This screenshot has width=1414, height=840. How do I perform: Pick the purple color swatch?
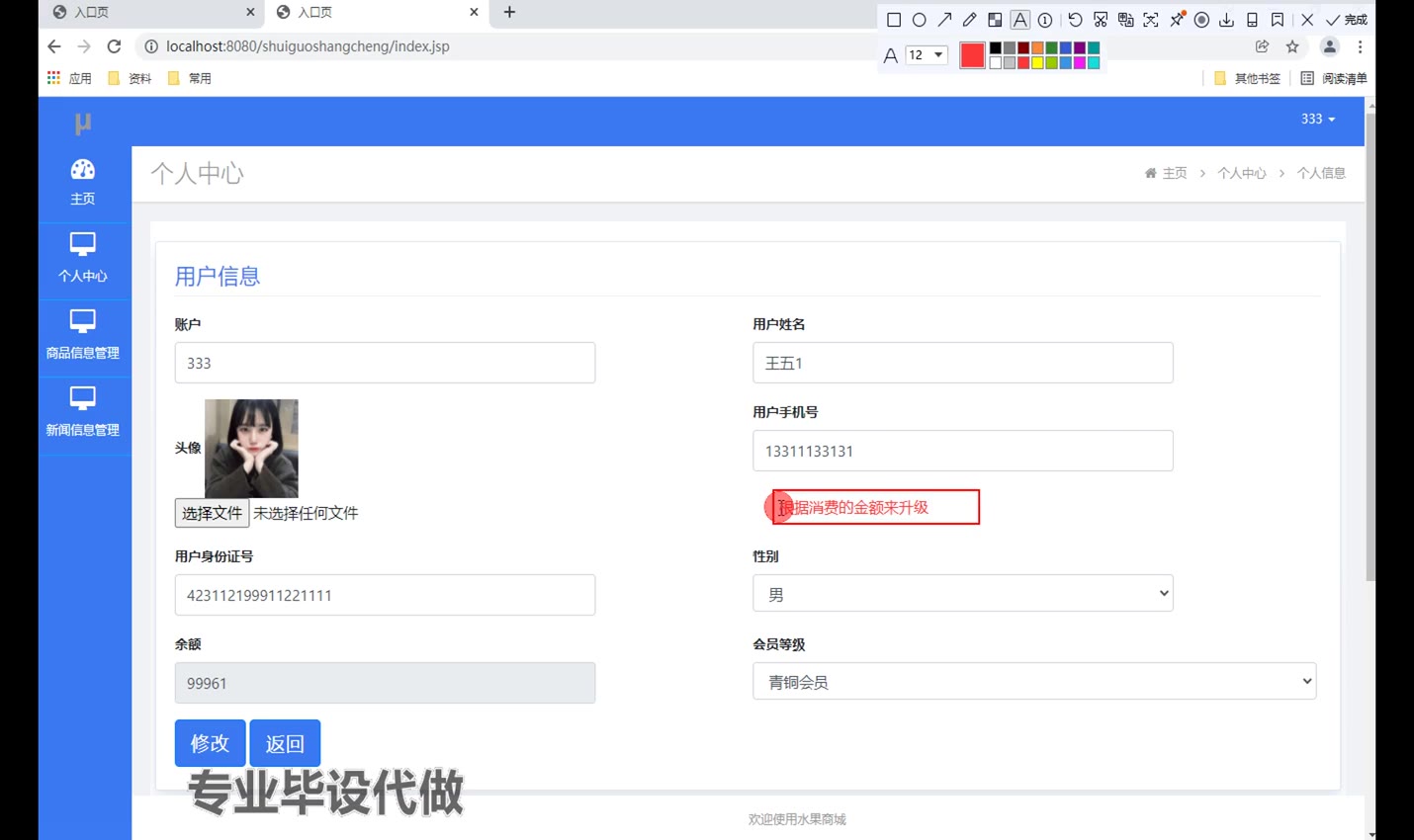tap(1079, 47)
